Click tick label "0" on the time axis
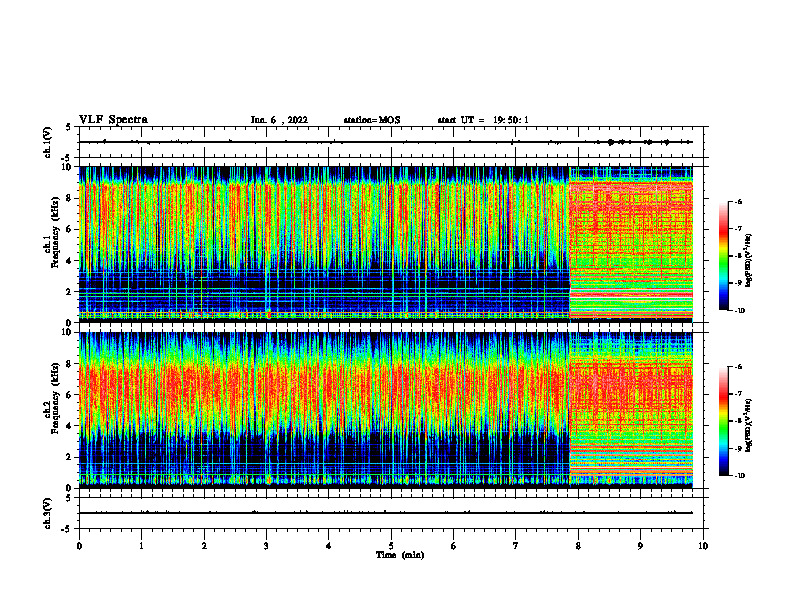The width and height of the screenshot is (792, 612). pyautogui.click(x=79, y=546)
